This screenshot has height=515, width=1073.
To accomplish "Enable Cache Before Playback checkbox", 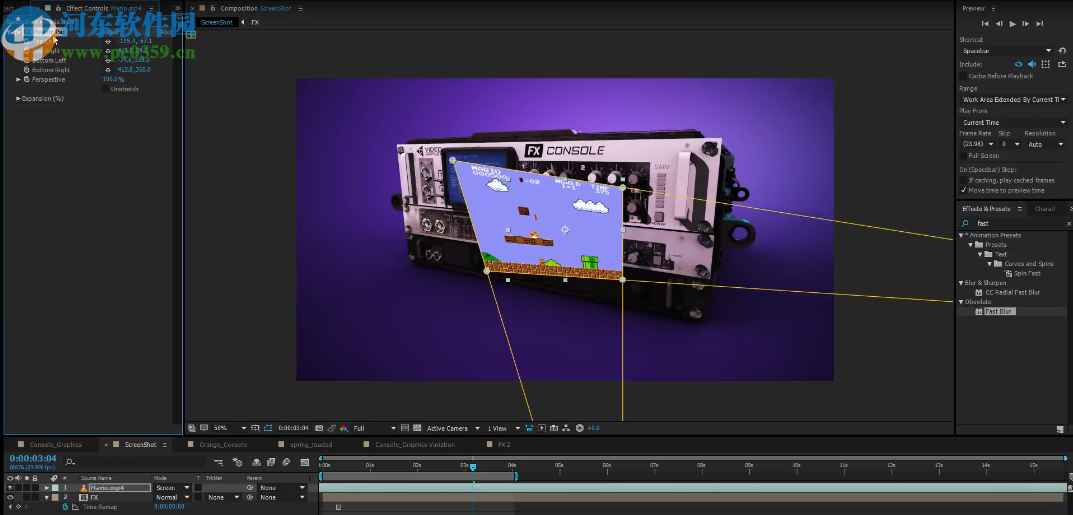I will [963, 76].
